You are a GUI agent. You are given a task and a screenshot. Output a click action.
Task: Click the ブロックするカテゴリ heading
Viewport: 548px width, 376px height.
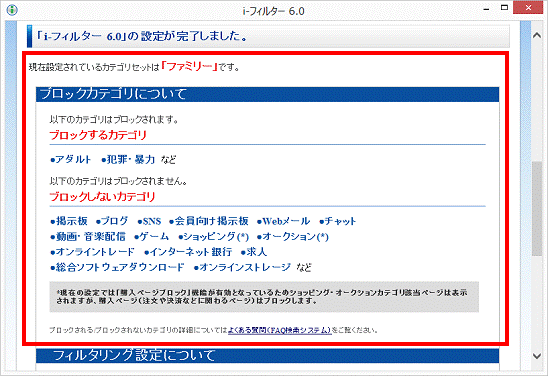point(98,135)
